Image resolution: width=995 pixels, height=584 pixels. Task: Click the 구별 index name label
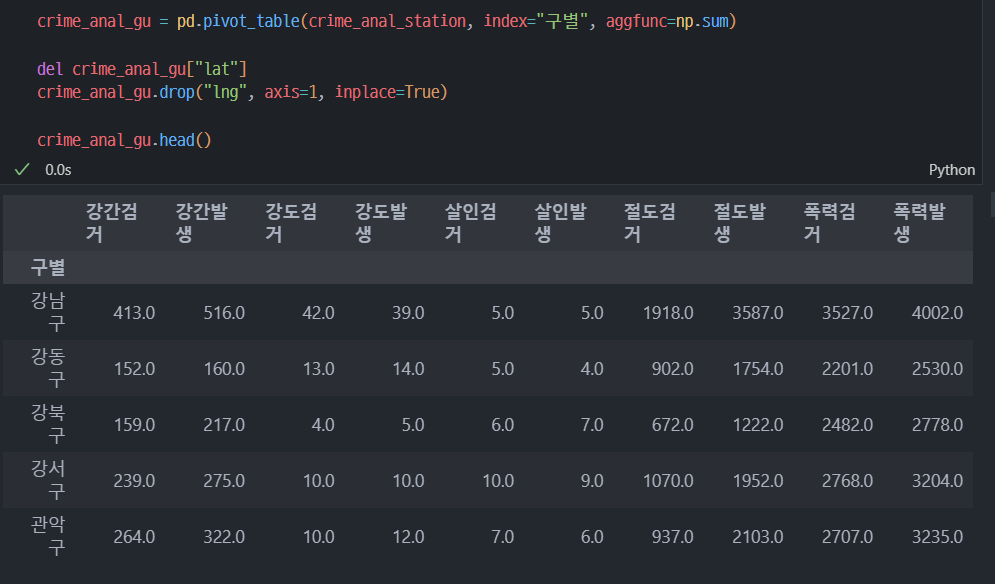(48, 268)
